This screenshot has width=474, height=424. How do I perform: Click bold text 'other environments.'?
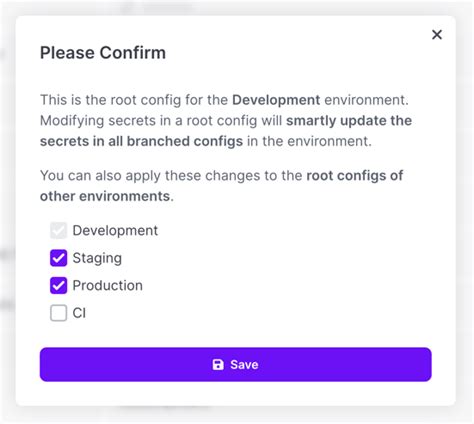coord(107,196)
